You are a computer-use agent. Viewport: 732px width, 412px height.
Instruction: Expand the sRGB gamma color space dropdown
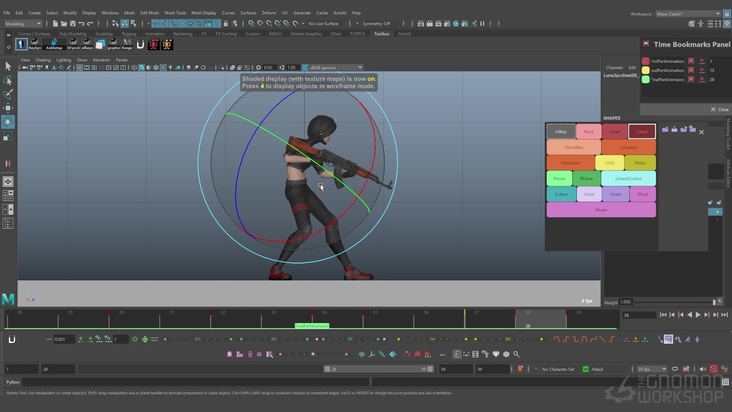[x=333, y=67]
